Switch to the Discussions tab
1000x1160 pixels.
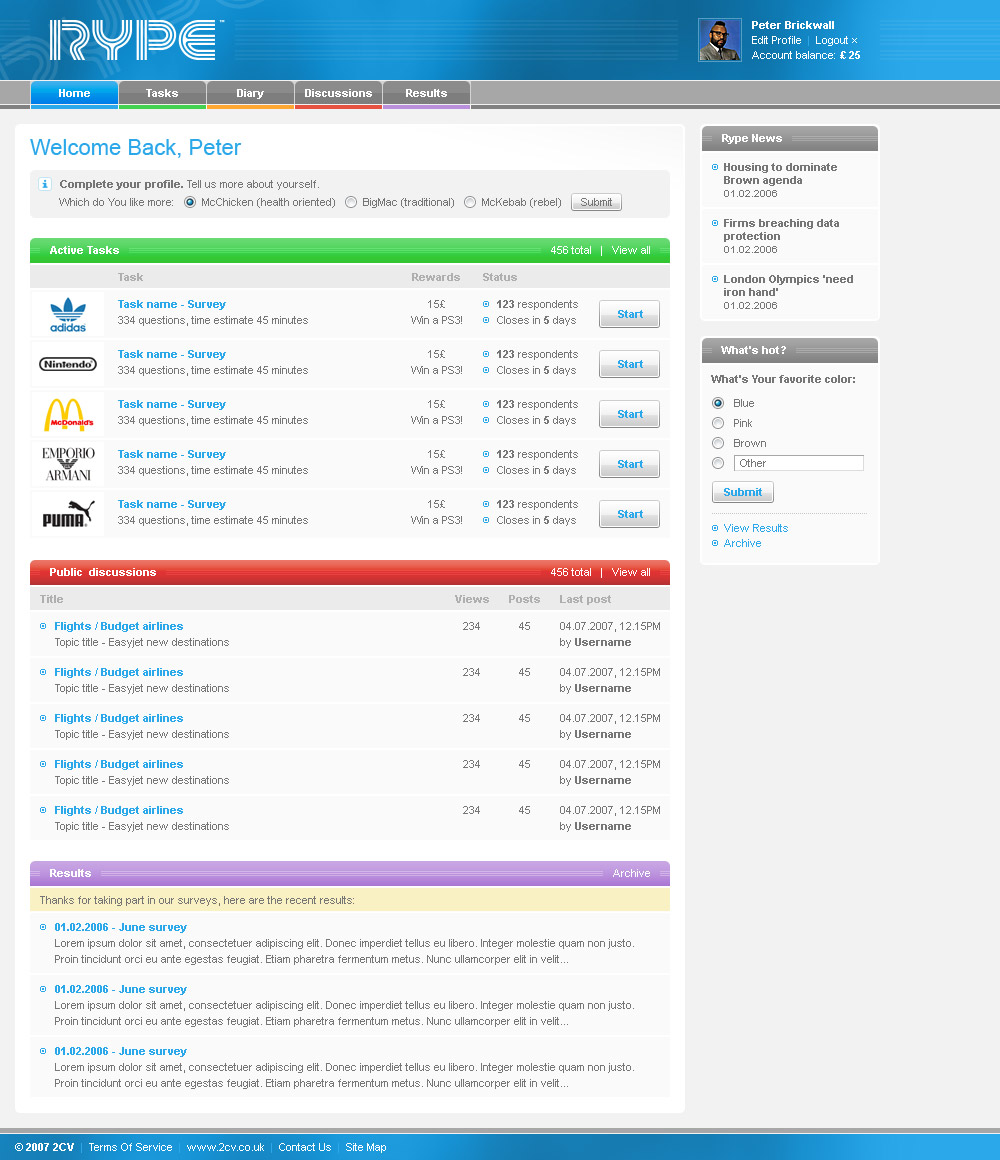(338, 94)
